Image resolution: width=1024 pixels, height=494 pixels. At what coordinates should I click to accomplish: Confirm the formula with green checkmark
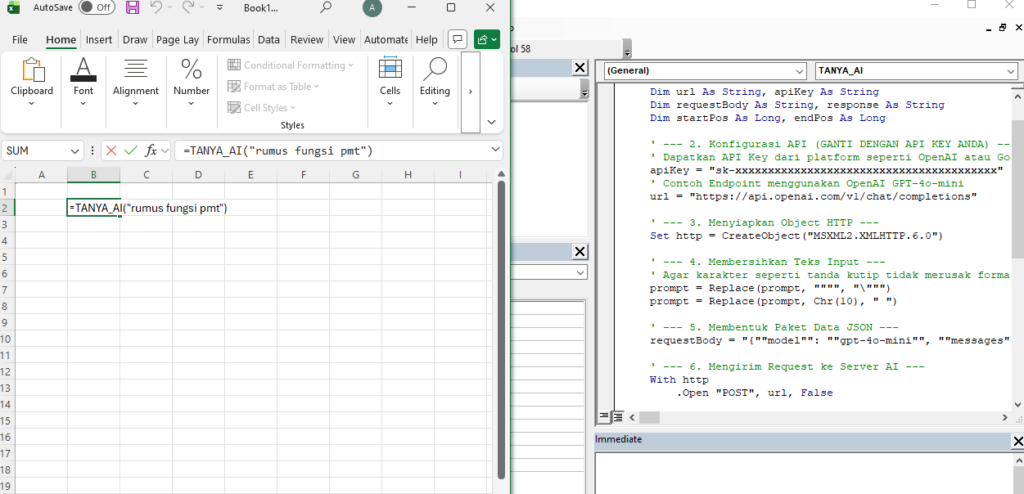(x=131, y=151)
